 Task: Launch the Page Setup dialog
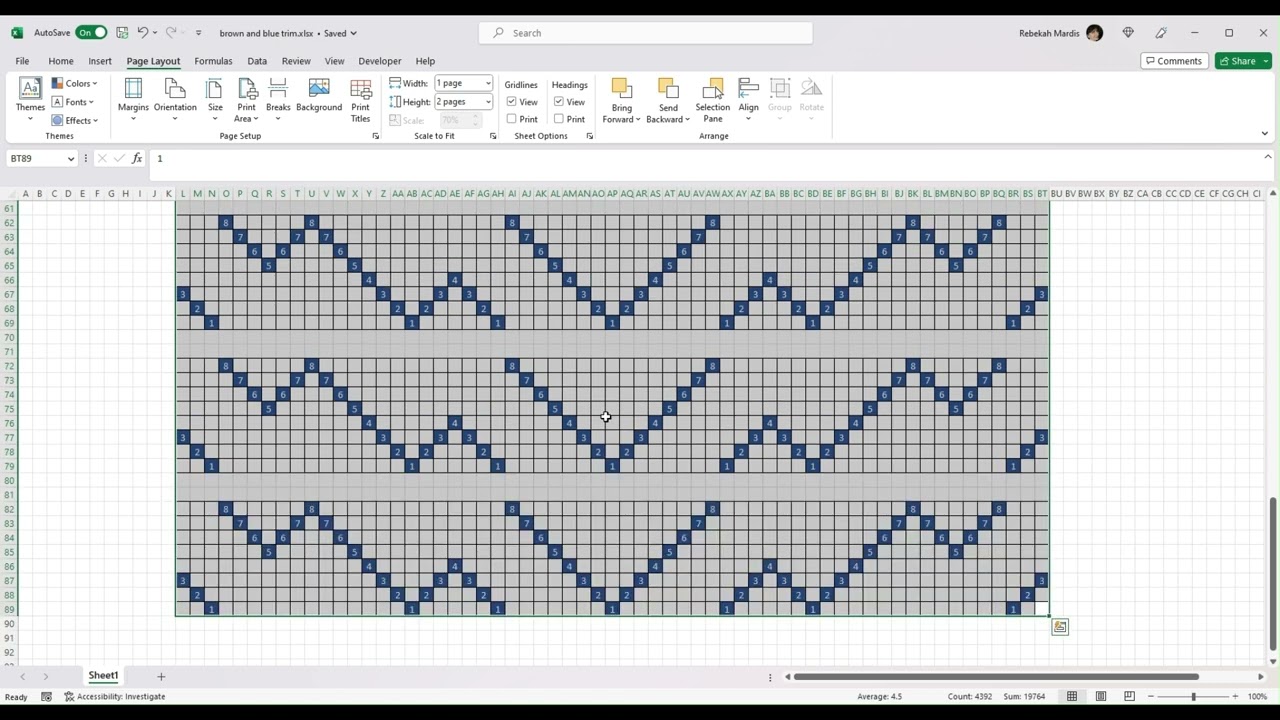[x=375, y=136]
